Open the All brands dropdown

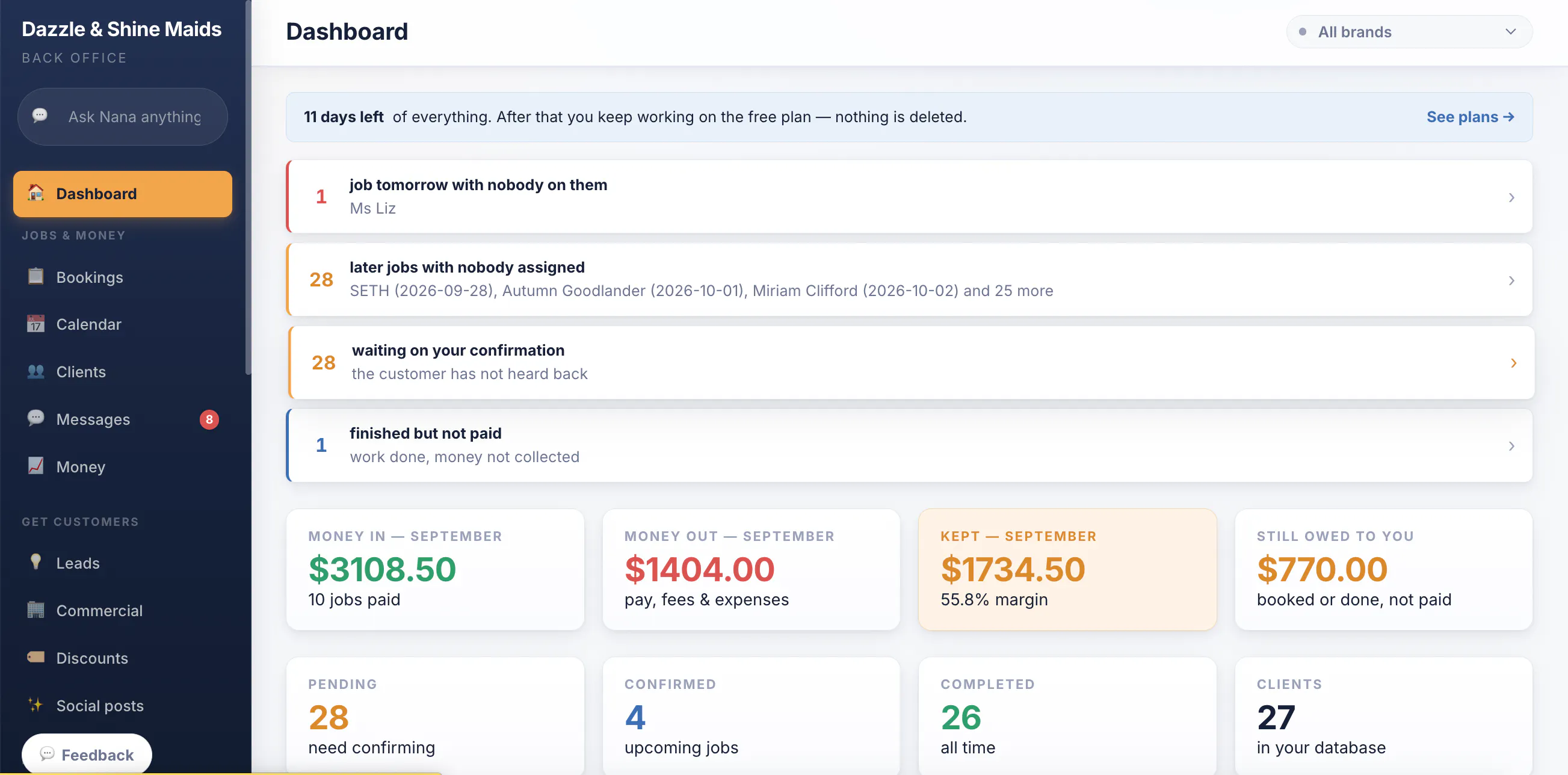[1409, 32]
